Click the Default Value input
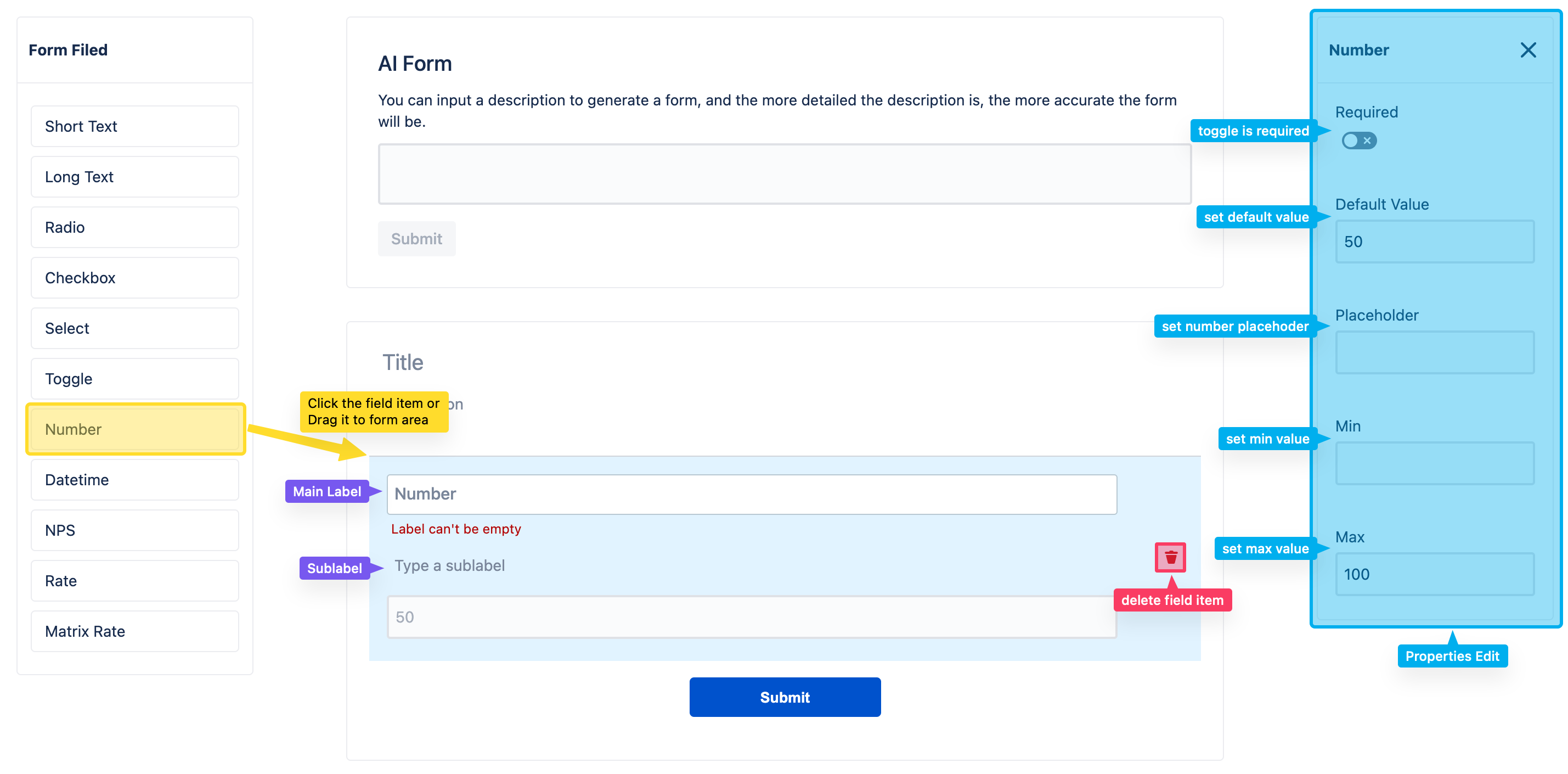Viewport: 1568px width, 774px height. click(x=1435, y=242)
